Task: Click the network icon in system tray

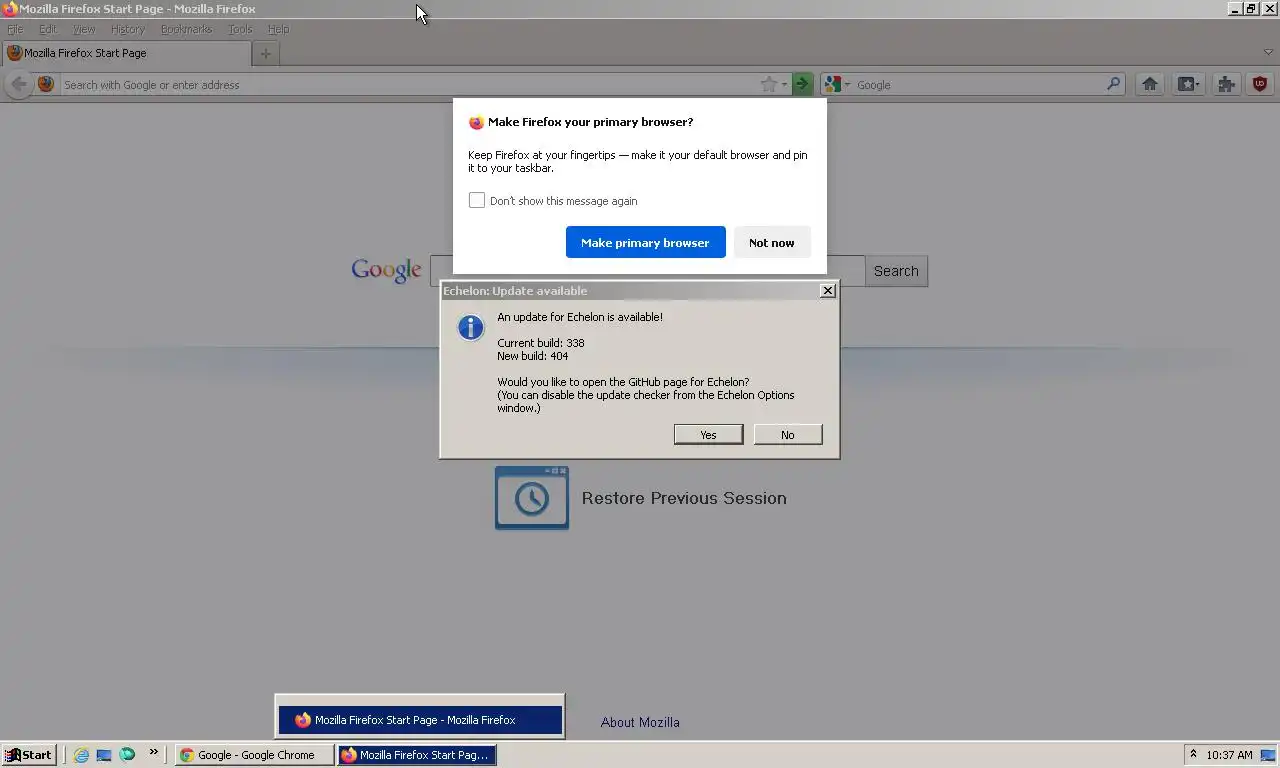Action: point(1268,755)
